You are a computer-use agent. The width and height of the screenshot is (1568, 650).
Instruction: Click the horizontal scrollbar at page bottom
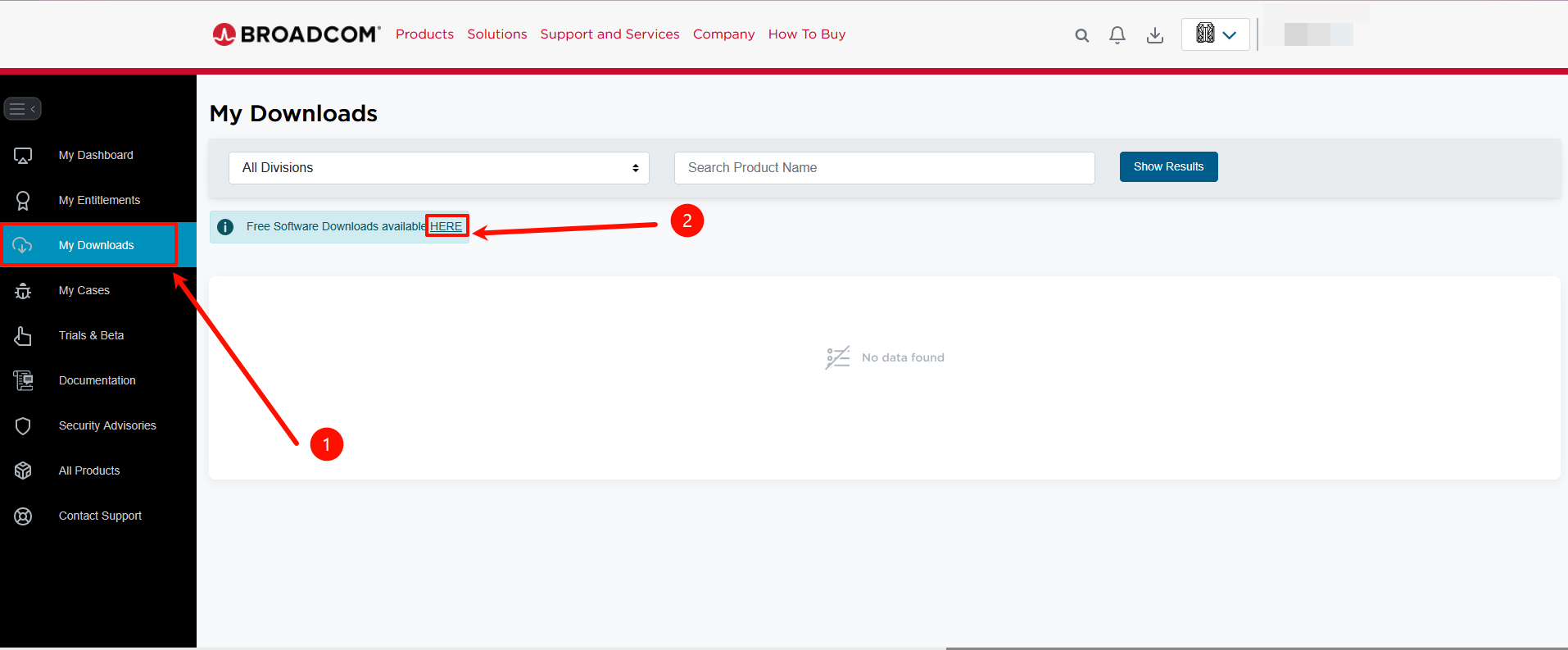1257,648
